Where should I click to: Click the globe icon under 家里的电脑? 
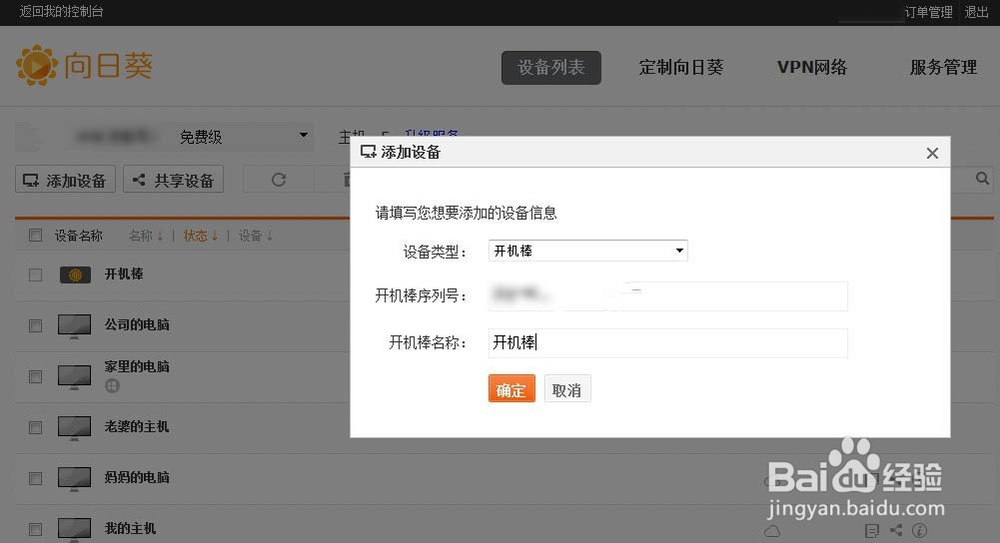pyautogui.click(x=112, y=385)
